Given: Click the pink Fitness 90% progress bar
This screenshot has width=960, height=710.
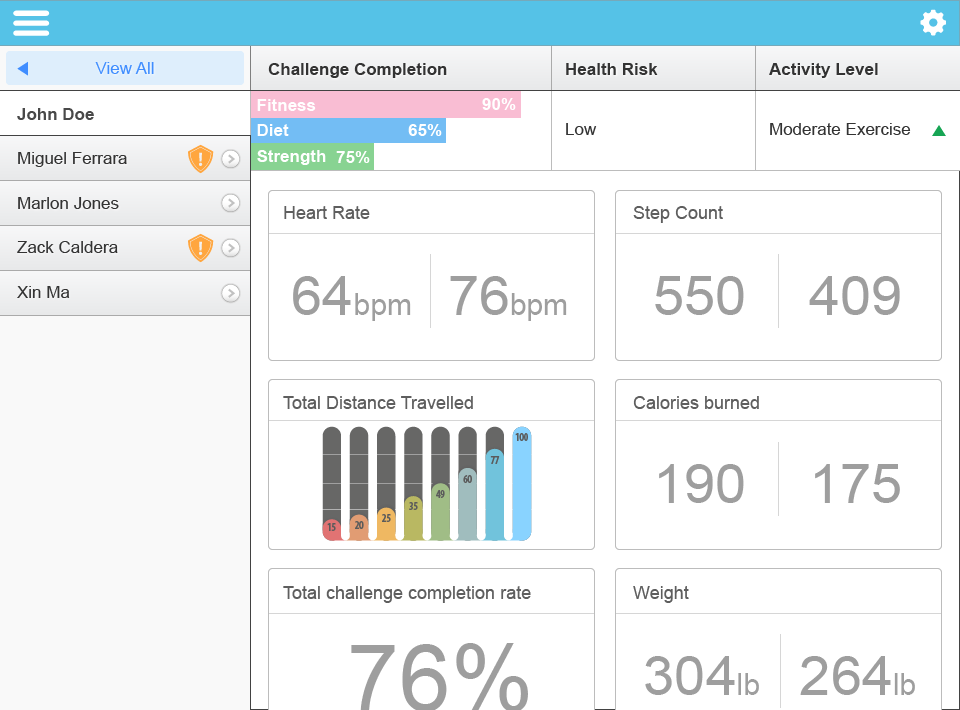Looking at the screenshot, I should 385,105.
